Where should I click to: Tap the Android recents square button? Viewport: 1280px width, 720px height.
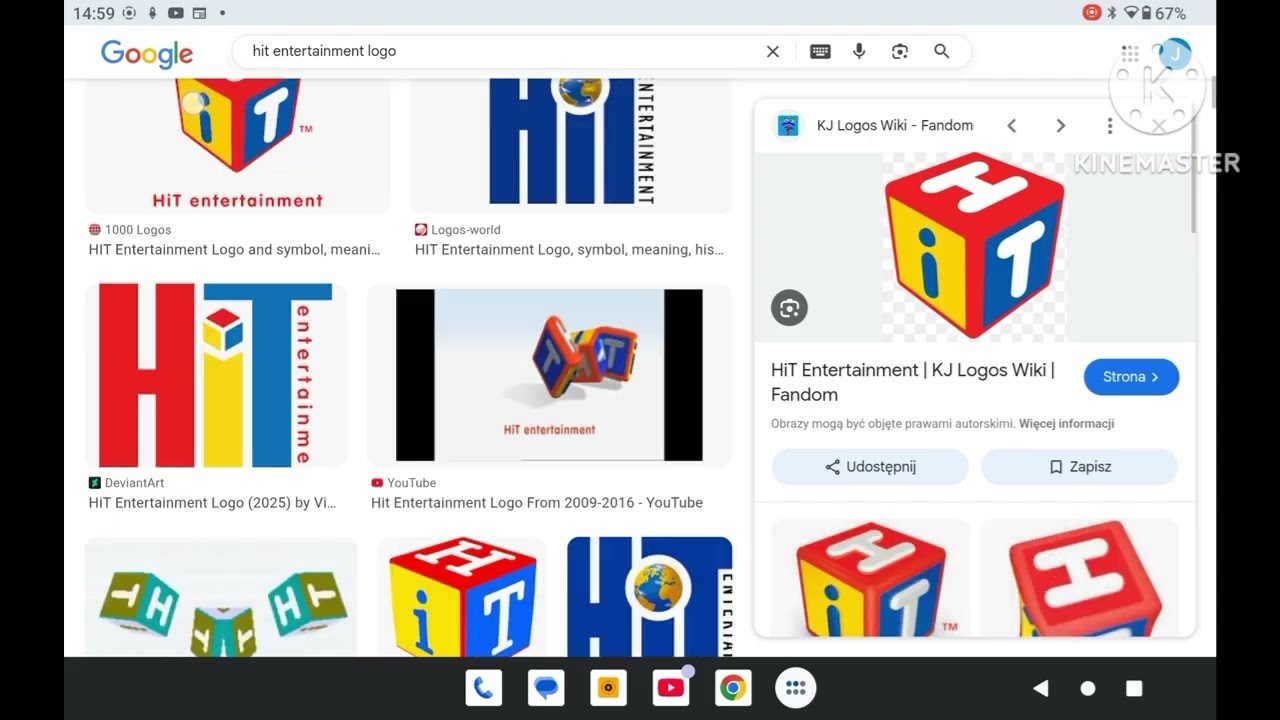pos(1134,688)
